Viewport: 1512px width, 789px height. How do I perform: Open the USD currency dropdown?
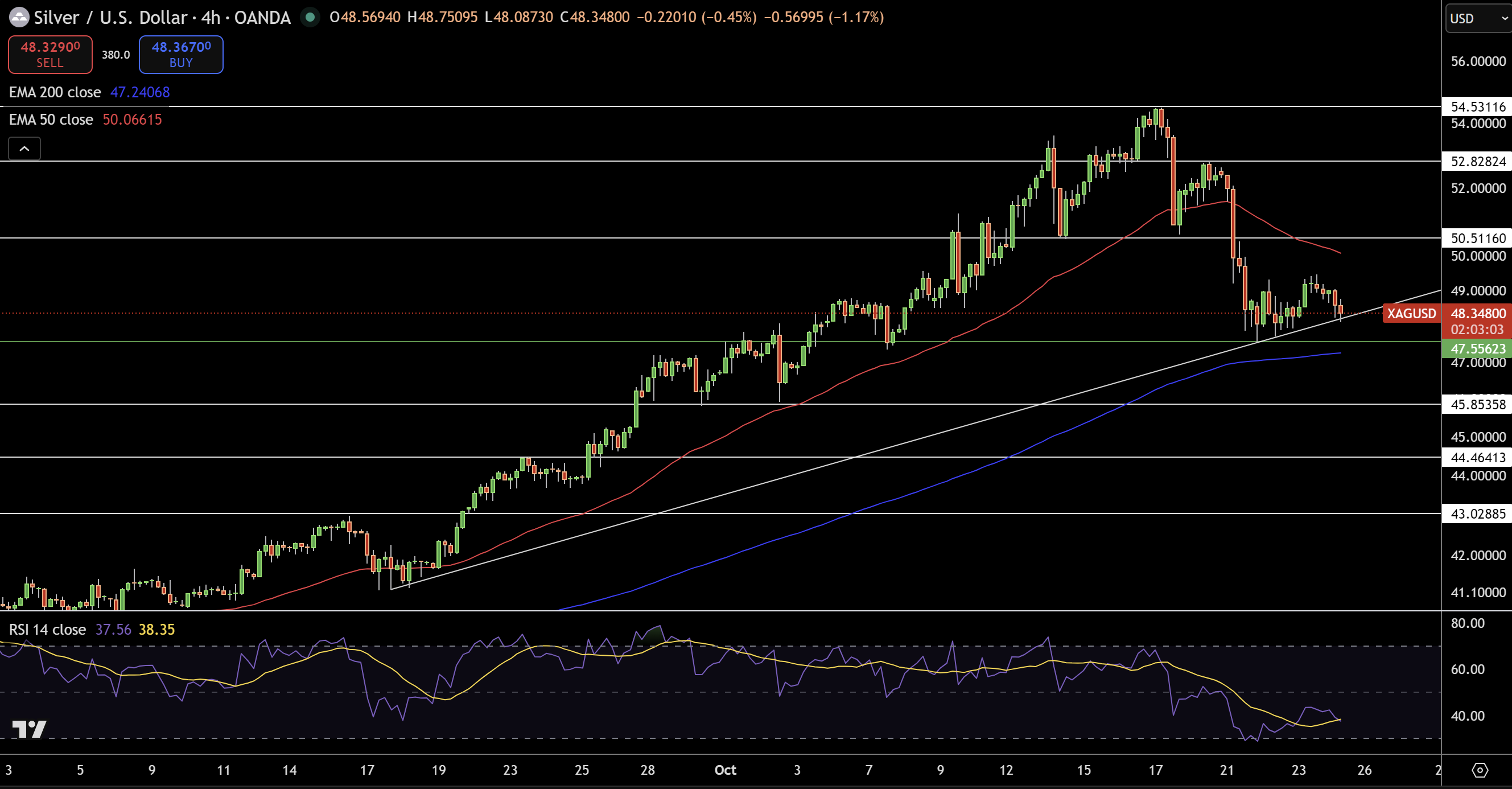(1477, 18)
